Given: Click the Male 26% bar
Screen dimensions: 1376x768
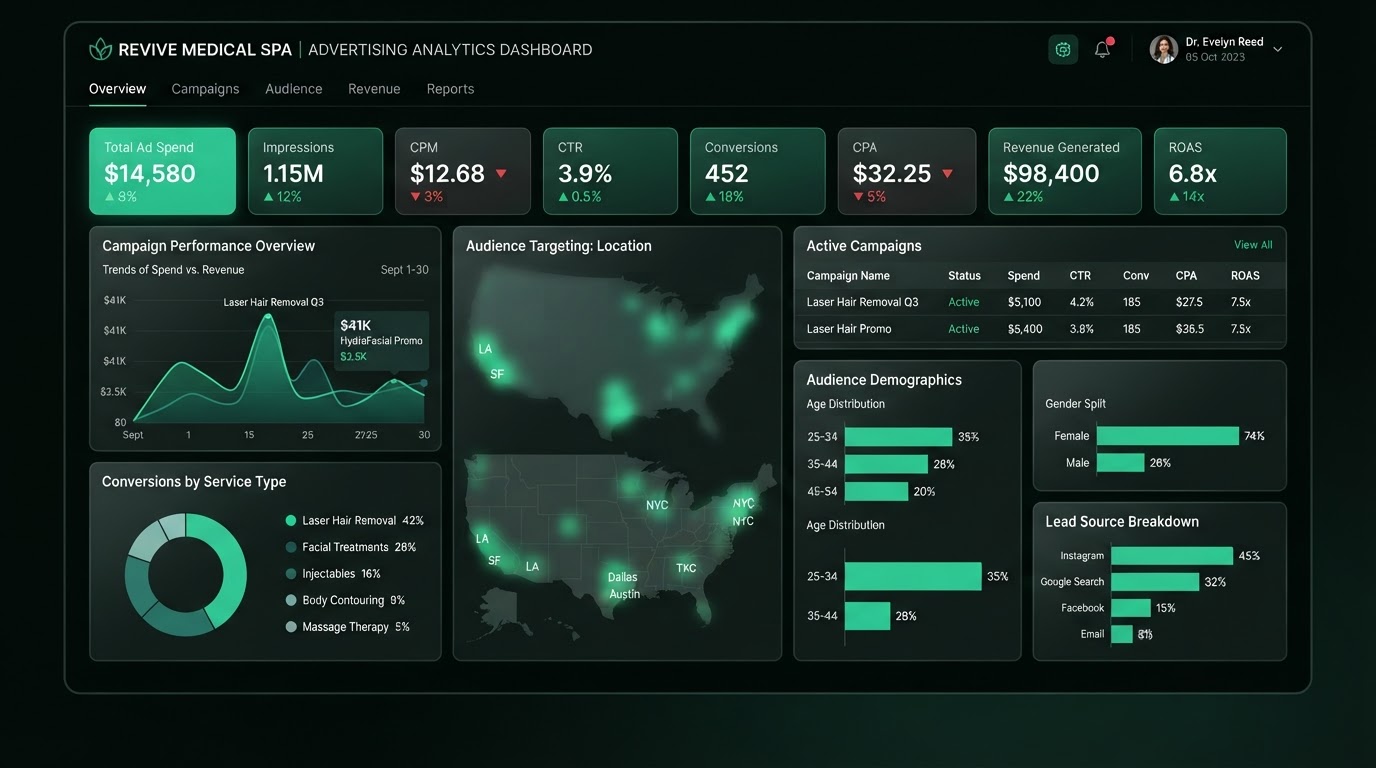Looking at the screenshot, I should click(1121, 463).
